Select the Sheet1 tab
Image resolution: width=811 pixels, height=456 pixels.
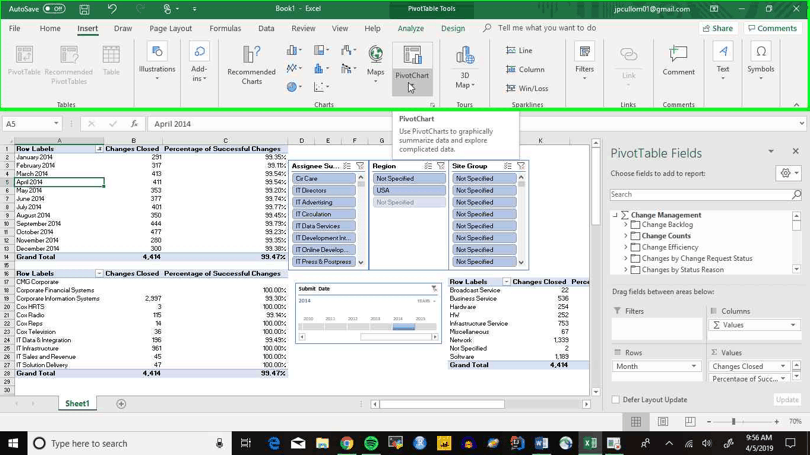77,404
